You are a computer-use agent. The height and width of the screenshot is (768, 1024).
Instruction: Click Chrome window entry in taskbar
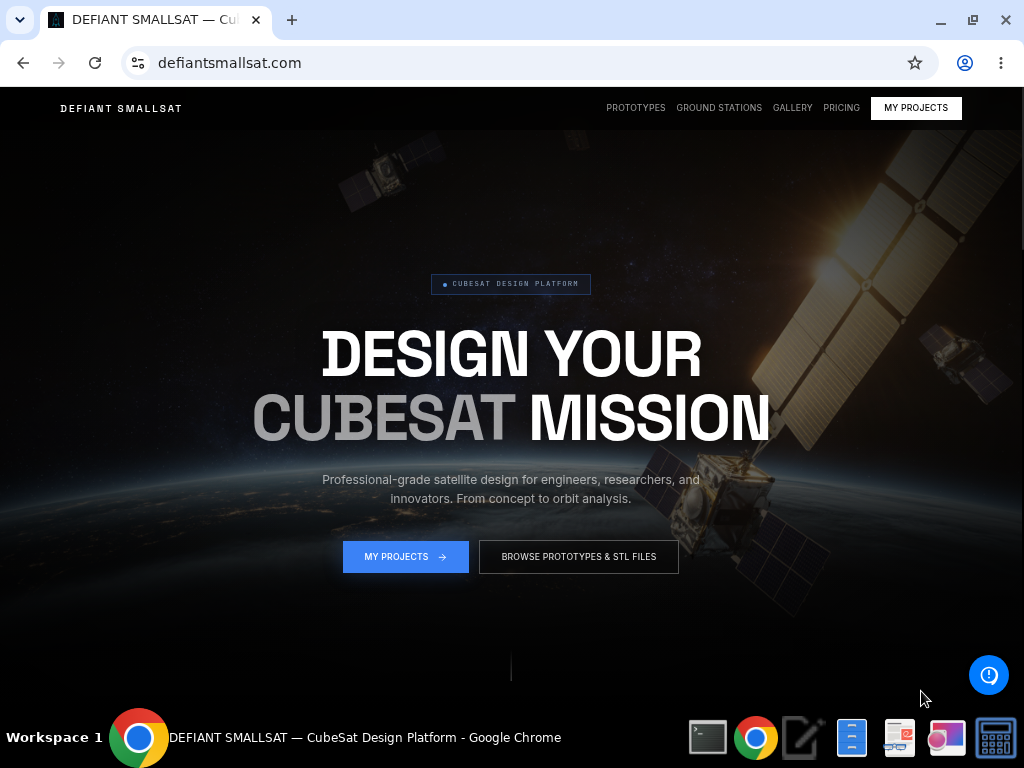336,738
